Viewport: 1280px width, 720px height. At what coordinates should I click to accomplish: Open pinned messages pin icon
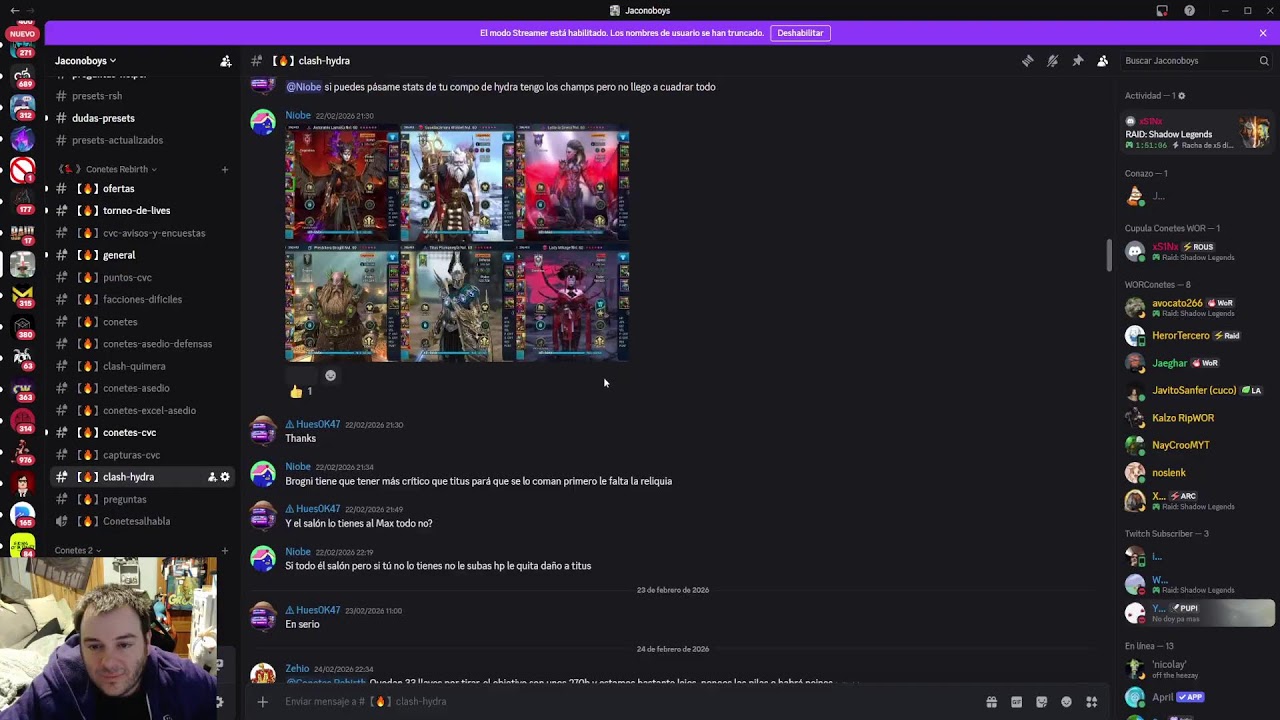1077,61
